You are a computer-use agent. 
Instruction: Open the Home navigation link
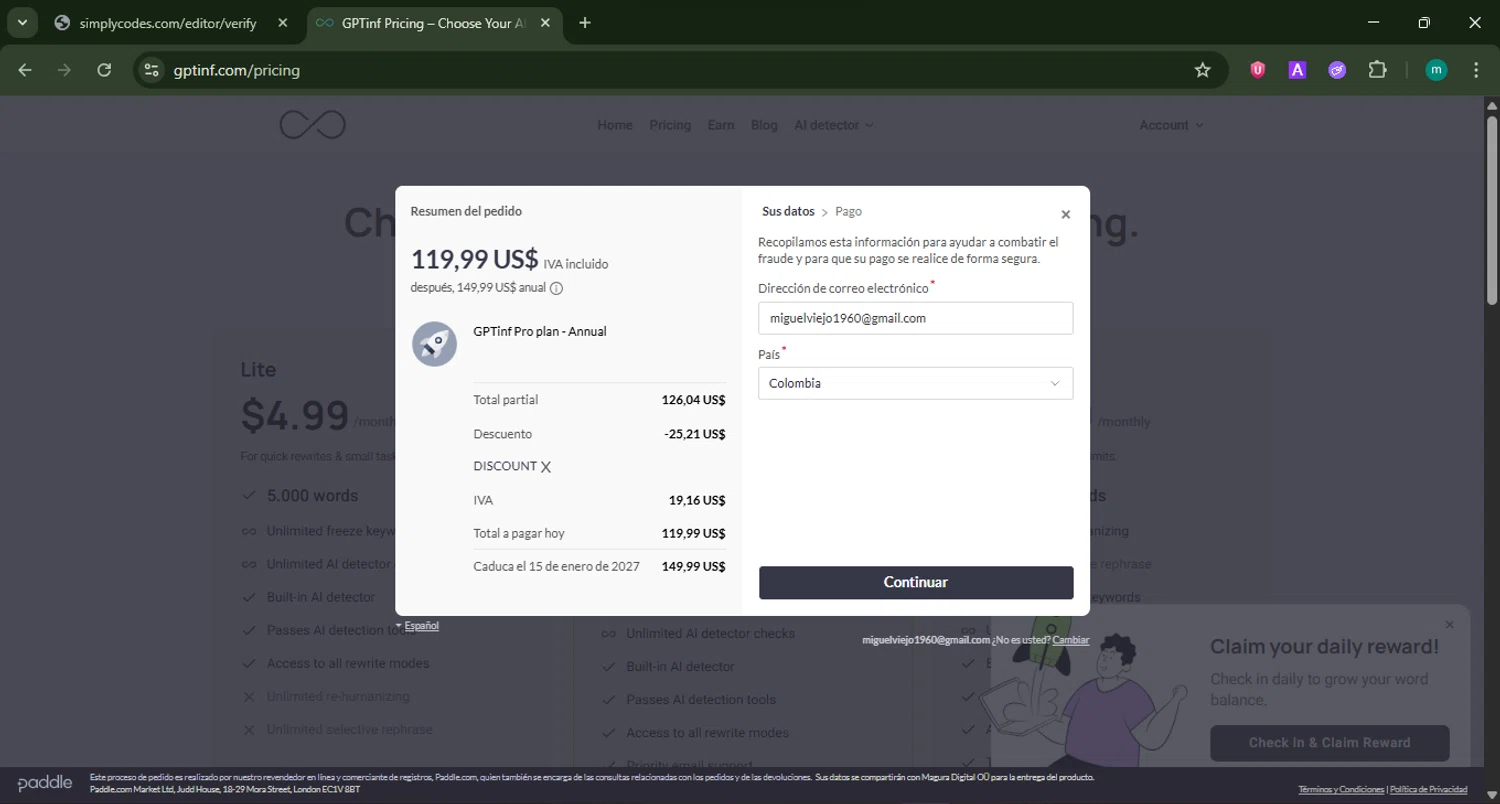point(615,125)
